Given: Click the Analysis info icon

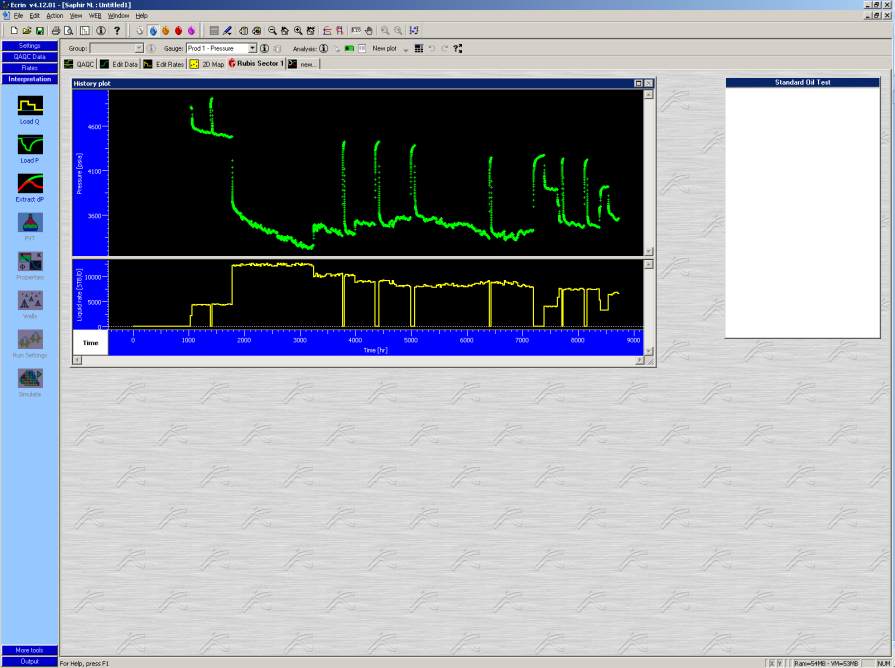Looking at the screenshot, I should (x=323, y=48).
